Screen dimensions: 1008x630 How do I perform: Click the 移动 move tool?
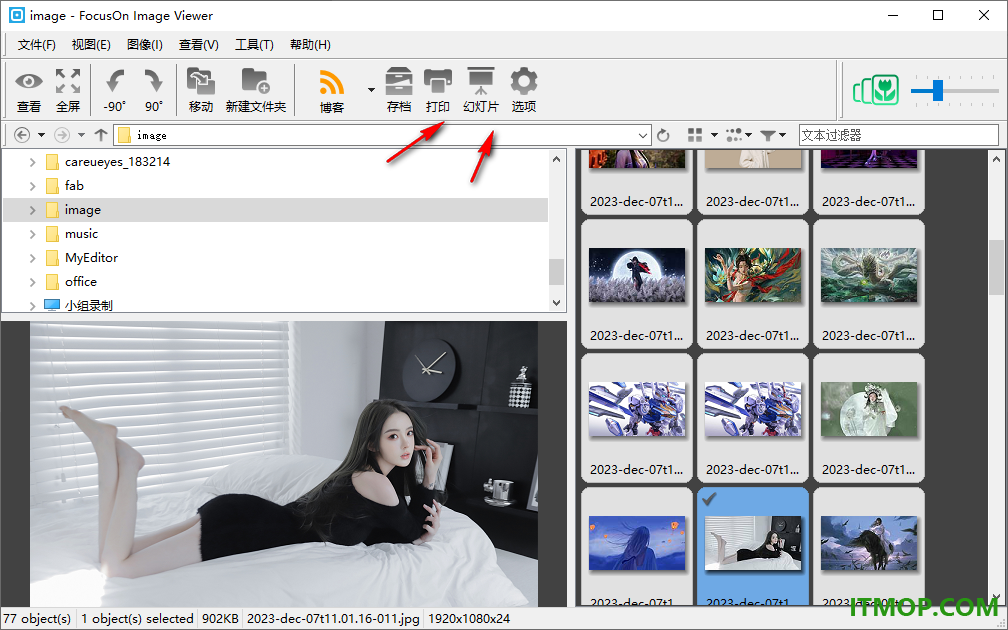tap(201, 90)
